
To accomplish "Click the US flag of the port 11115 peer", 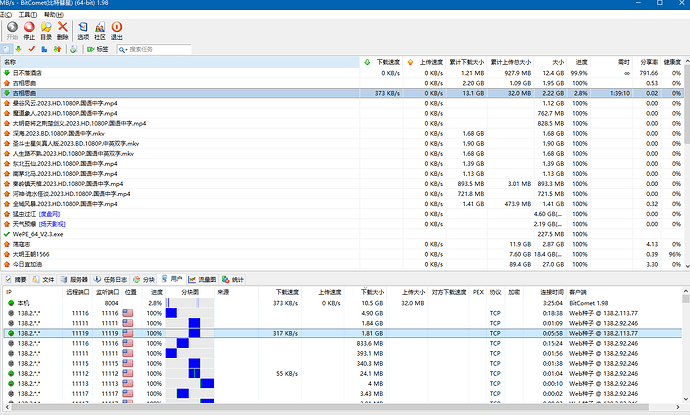I will coord(128,364).
